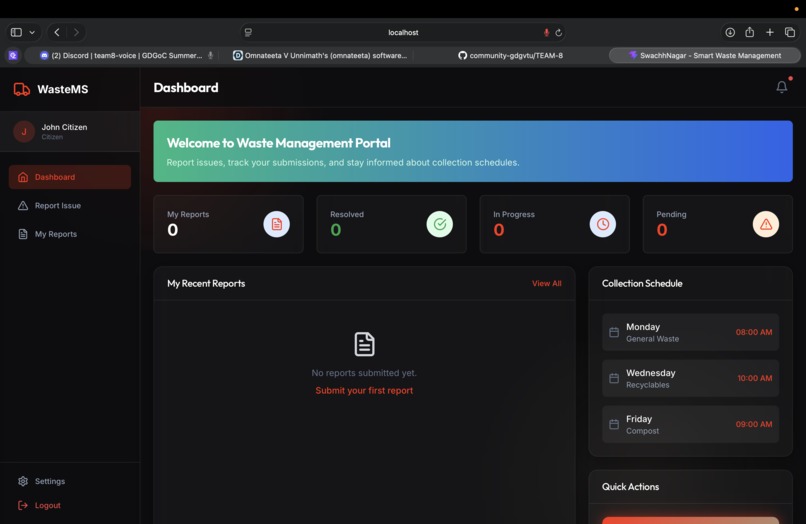Click the Logout arrow icon
Image resolution: width=806 pixels, height=524 pixels.
(x=23, y=505)
